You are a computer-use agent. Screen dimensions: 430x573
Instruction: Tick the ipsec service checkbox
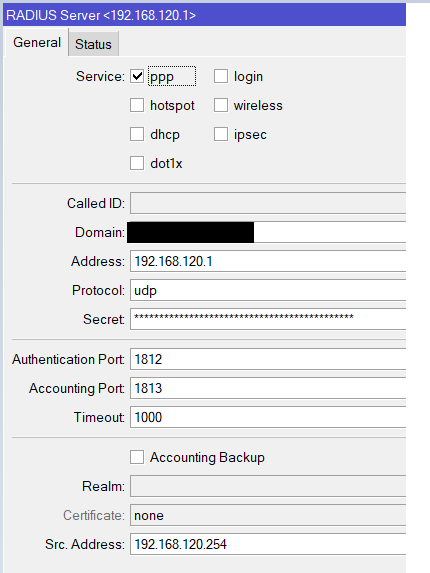click(221, 134)
